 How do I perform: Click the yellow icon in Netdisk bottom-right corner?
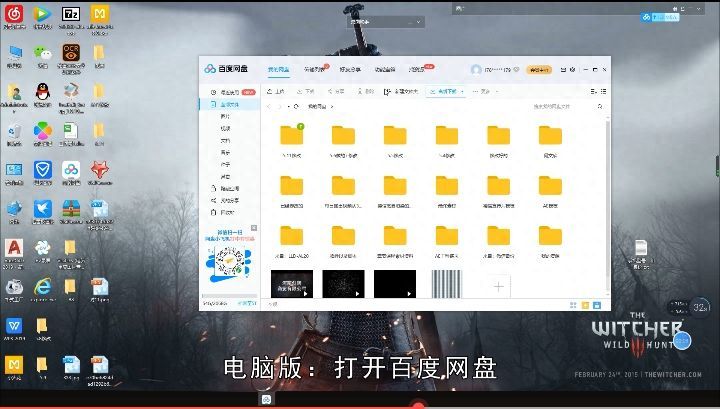click(585, 305)
